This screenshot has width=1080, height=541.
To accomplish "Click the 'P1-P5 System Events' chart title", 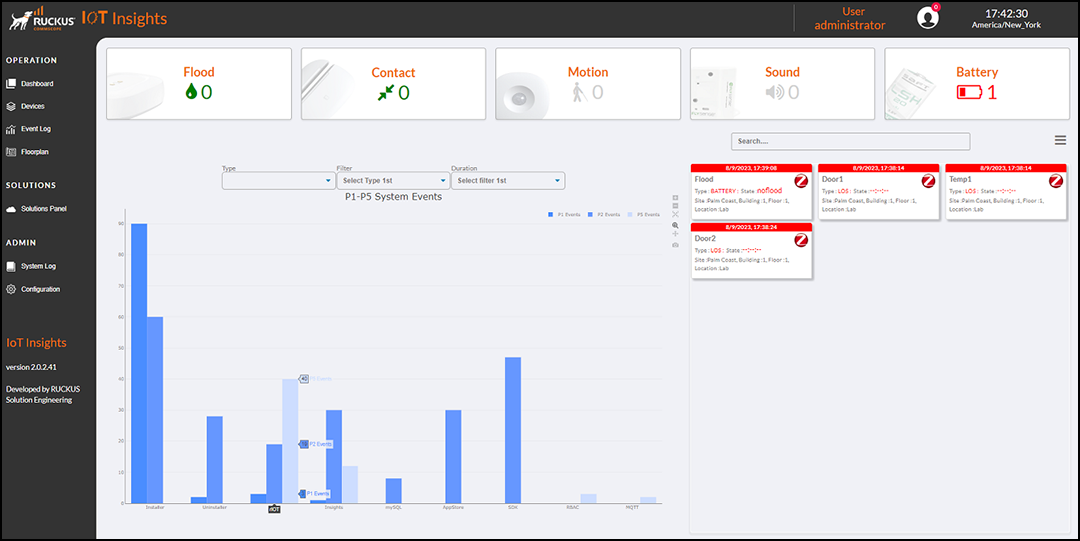I will [x=393, y=196].
